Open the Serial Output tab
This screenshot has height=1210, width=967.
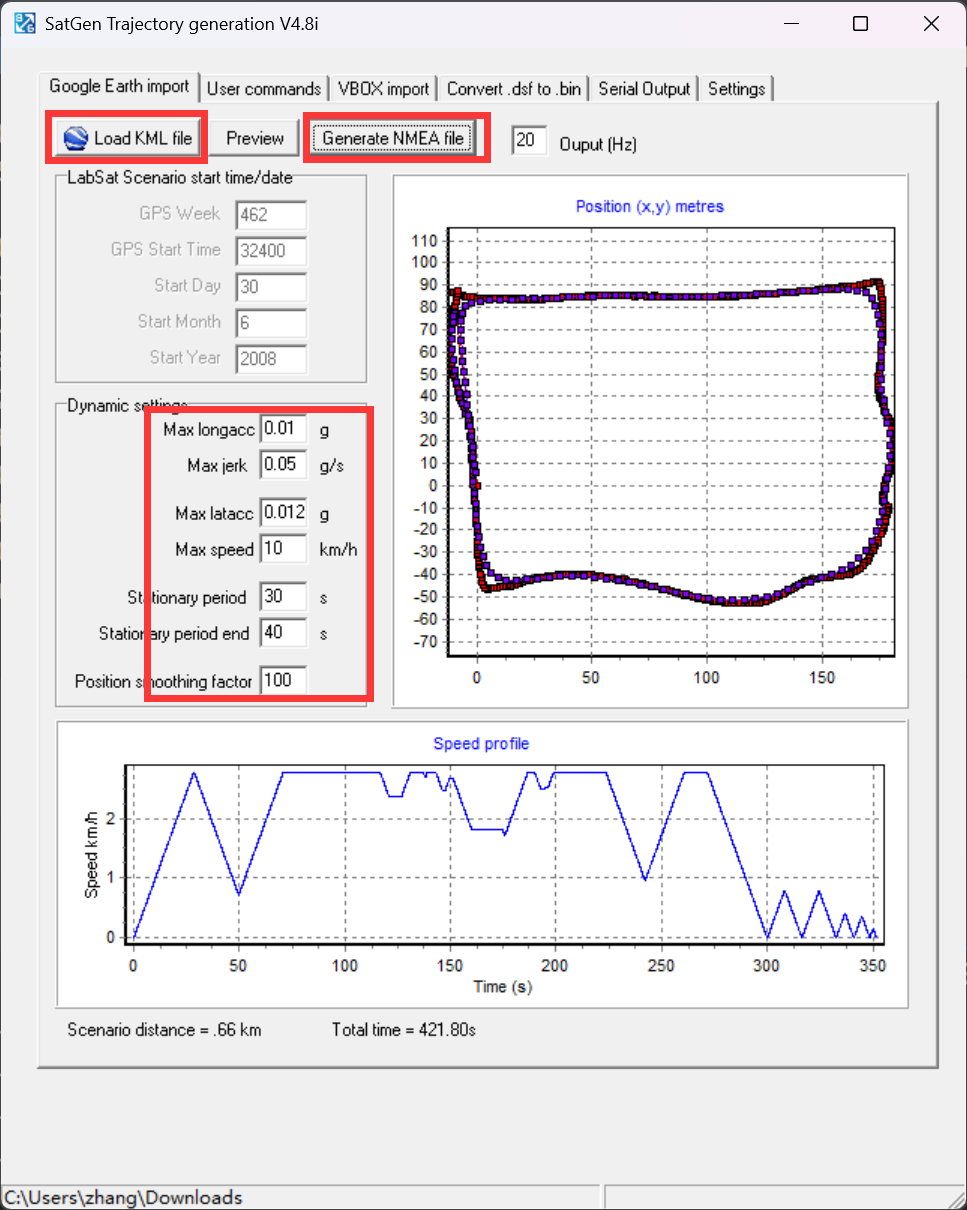point(644,89)
